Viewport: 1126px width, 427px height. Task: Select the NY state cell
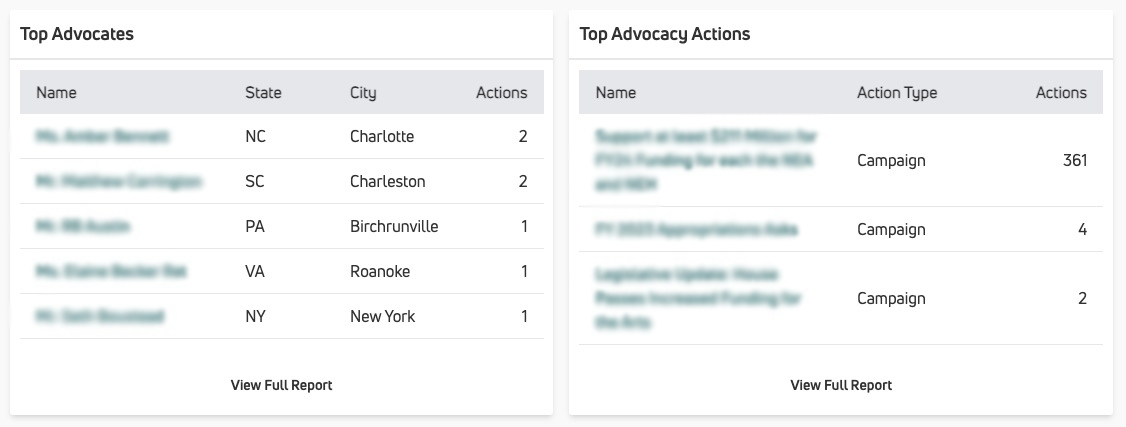click(255, 316)
